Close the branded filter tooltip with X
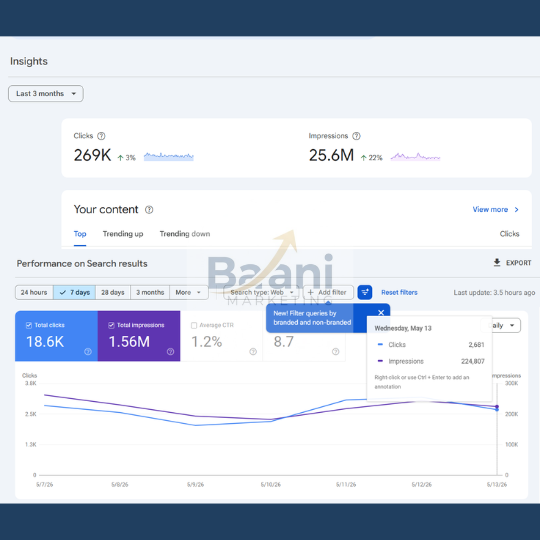Image resolution: width=540 pixels, height=540 pixels. [381, 312]
